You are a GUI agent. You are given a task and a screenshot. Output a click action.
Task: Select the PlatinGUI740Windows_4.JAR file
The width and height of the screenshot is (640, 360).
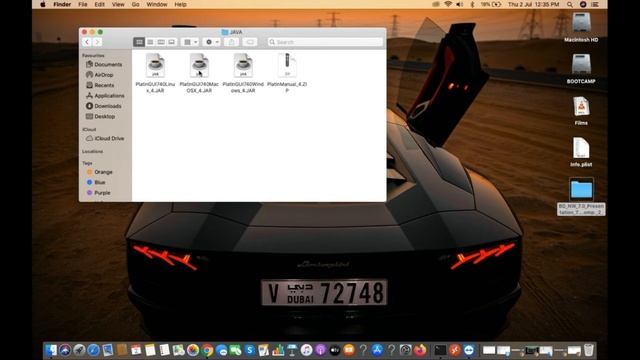pyautogui.click(x=243, y=65)
